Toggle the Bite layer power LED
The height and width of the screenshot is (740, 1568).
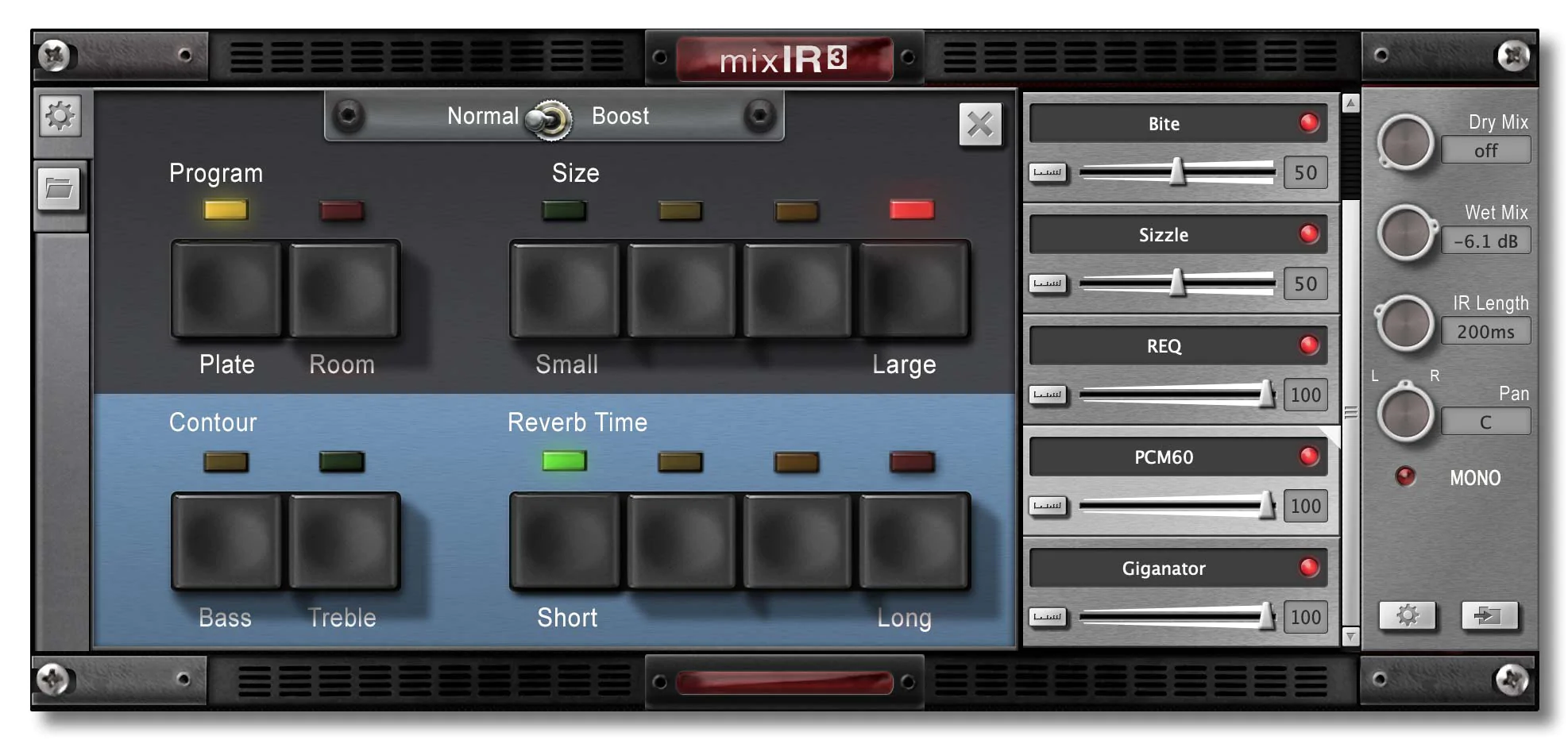click(1309, 123)
